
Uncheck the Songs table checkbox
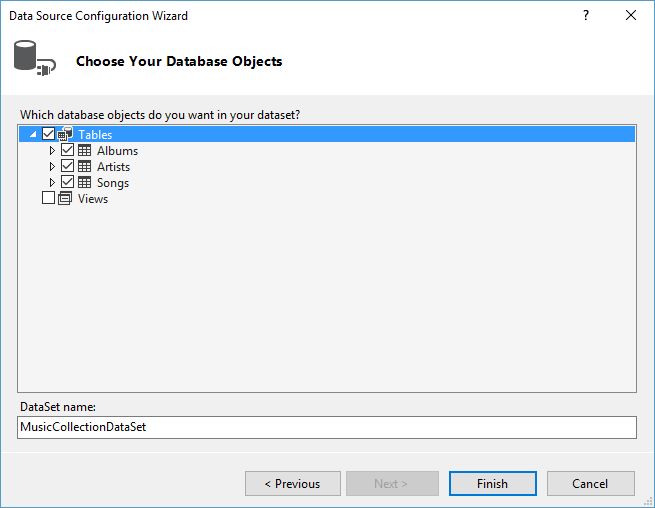67,182
